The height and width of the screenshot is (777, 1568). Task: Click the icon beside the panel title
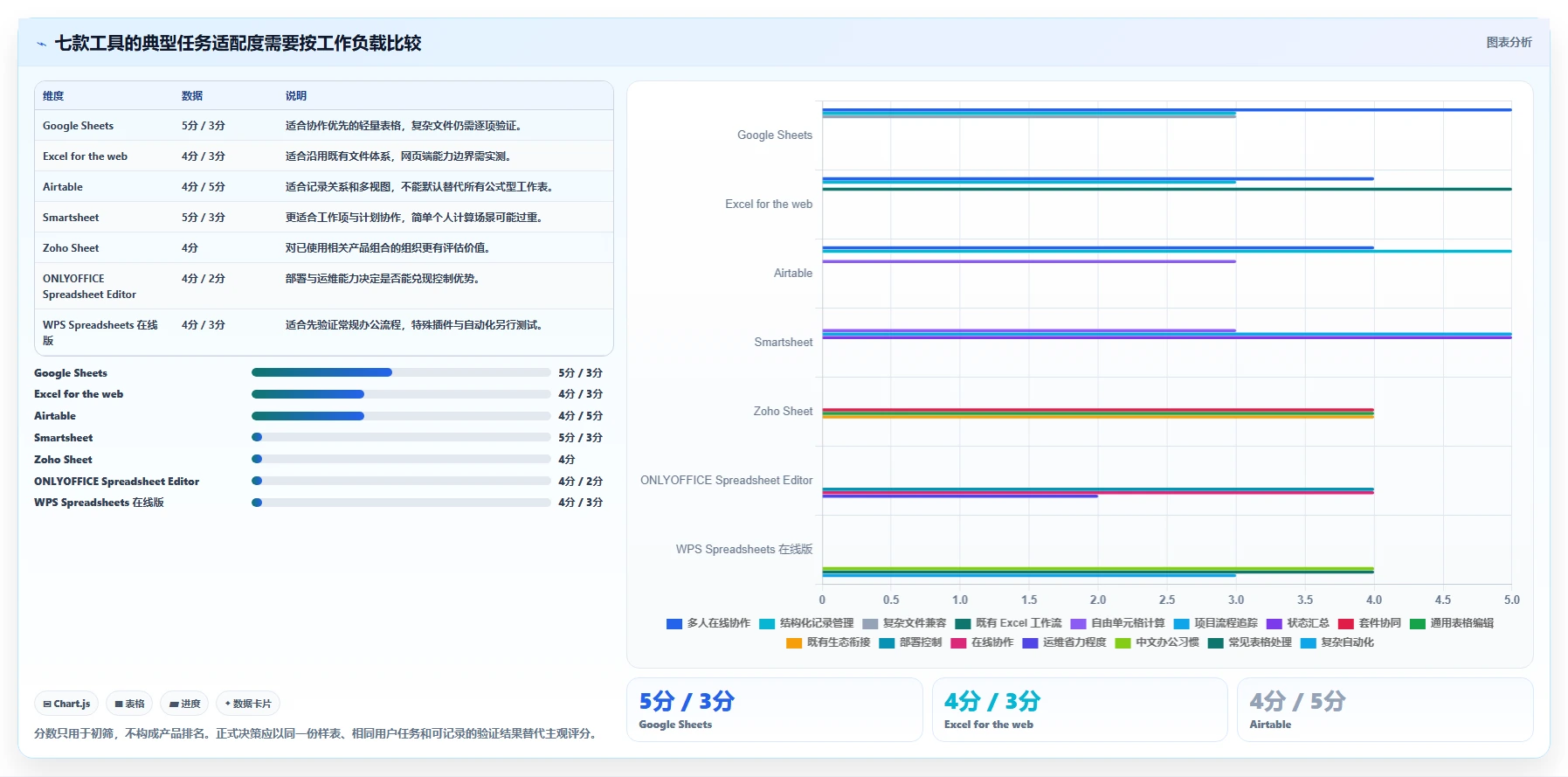41,44
